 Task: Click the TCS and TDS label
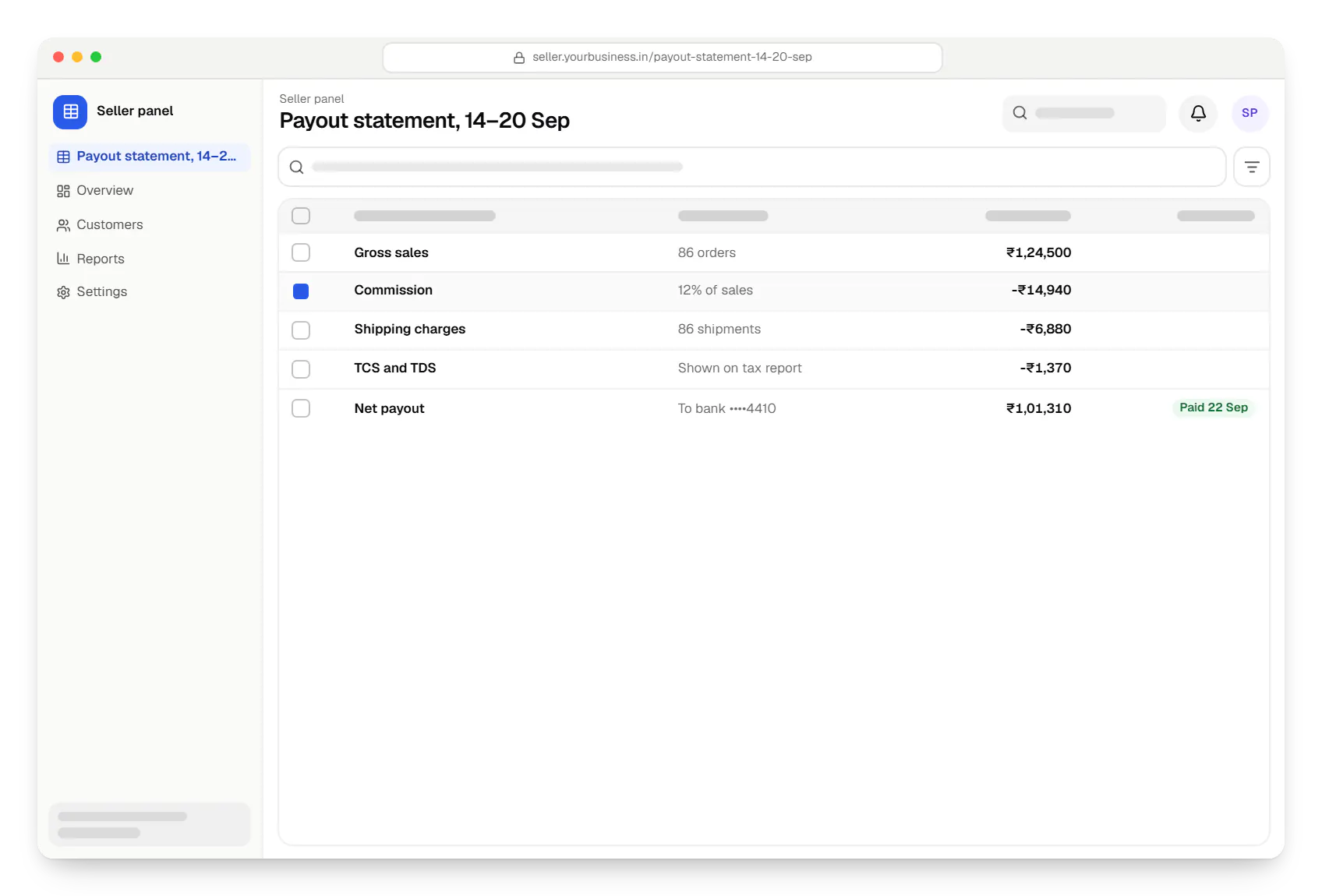[395, 368]
